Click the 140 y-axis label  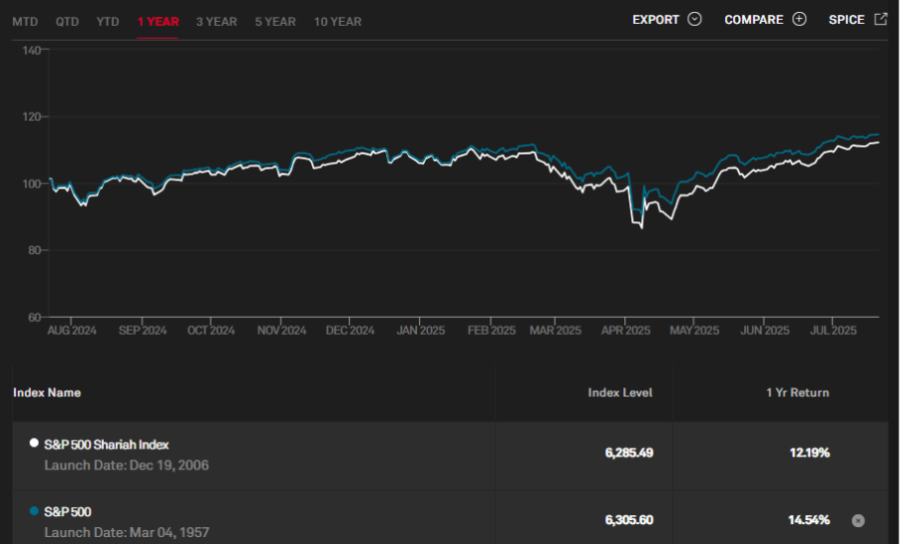tap(32, 51)
